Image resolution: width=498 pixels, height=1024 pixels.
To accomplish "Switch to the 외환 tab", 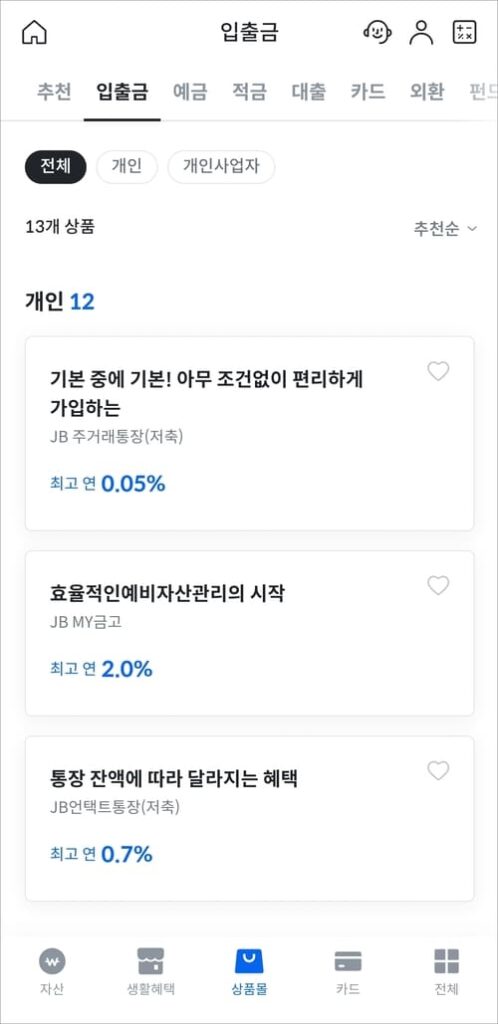I will tap(427, 91).
